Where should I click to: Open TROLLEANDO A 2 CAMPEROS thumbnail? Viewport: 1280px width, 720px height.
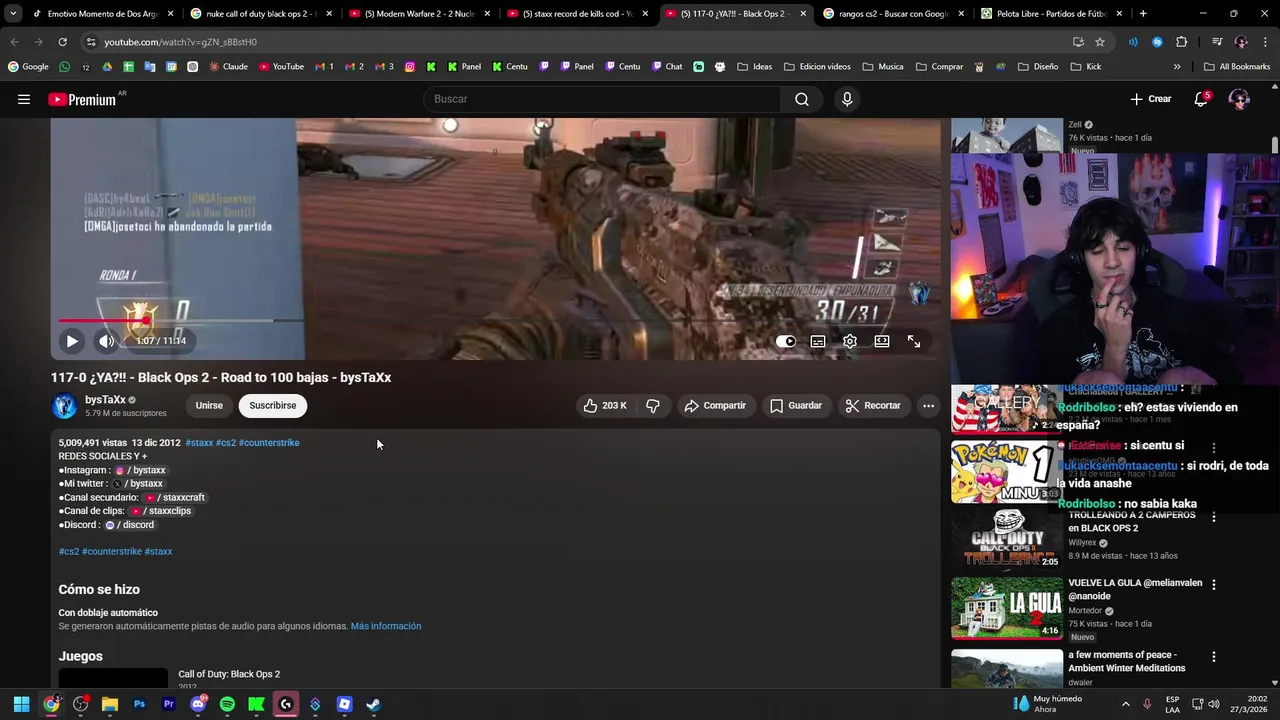tap(1006, 539)
